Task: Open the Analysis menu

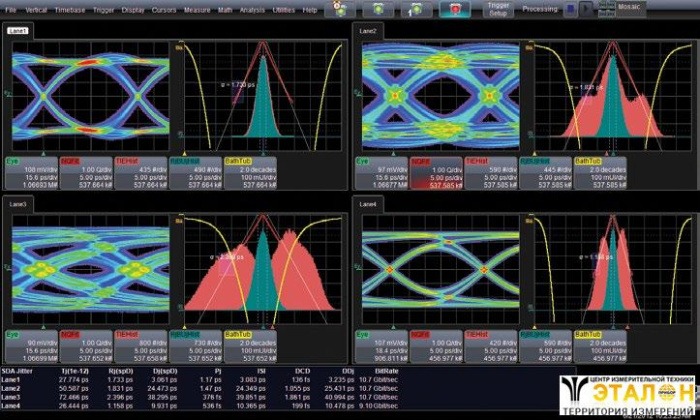Action: (x=252, y=9)
